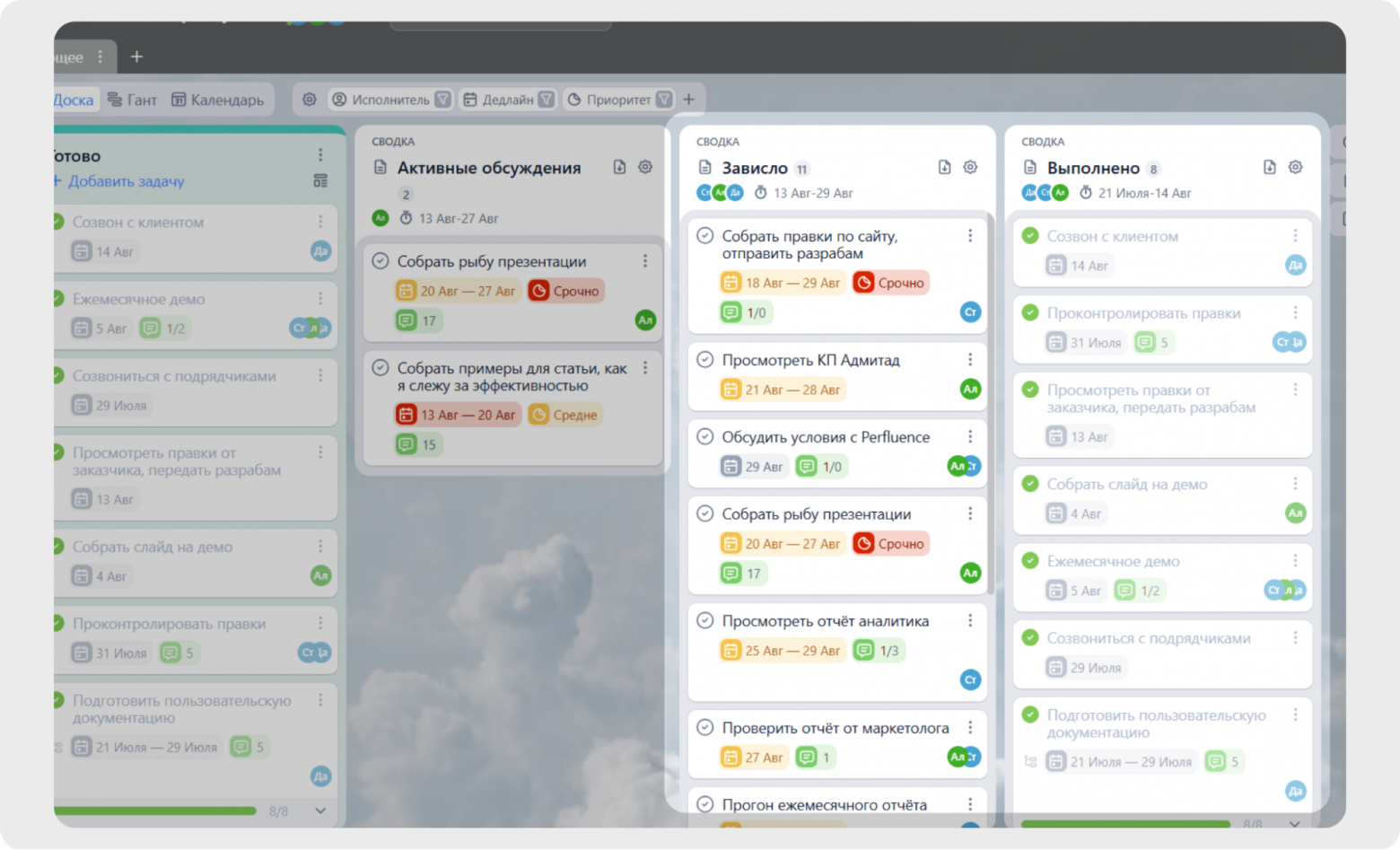
Task: Switch to Гант view tab
Action: (x=132, y=100)
